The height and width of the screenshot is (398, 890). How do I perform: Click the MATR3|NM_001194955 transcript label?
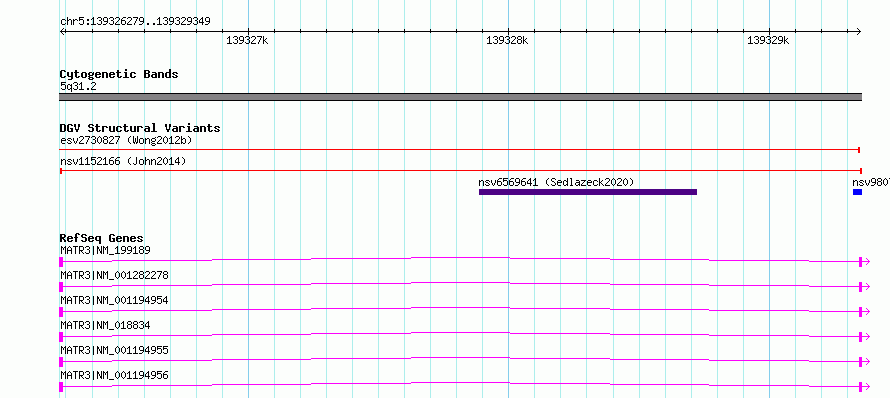pyautogui.click(x=114, y=351)
